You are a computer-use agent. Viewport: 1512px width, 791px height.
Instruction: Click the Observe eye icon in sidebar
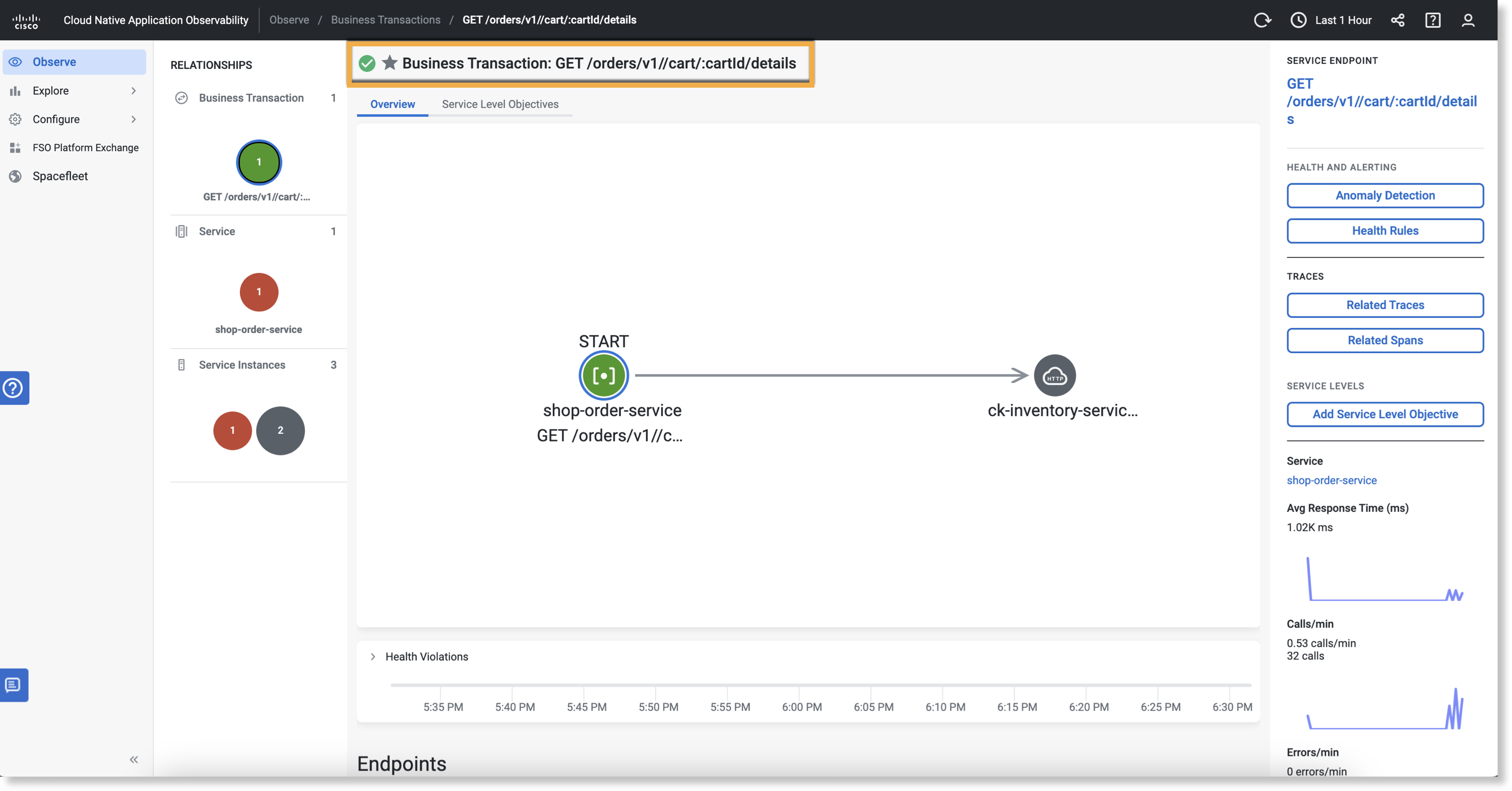coord(15,61)
